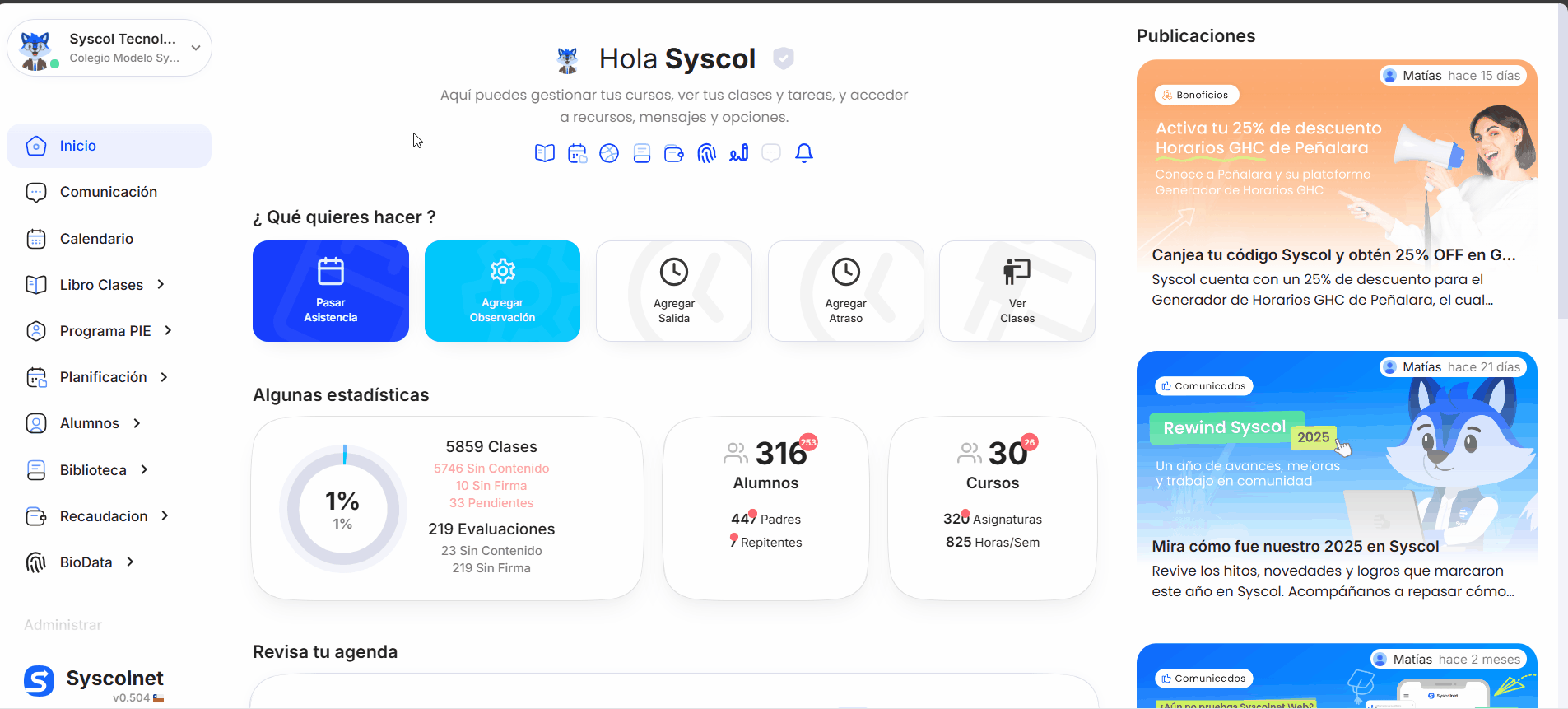
Task: Expand the Alumnos submenu arrow
Action: 137,423
